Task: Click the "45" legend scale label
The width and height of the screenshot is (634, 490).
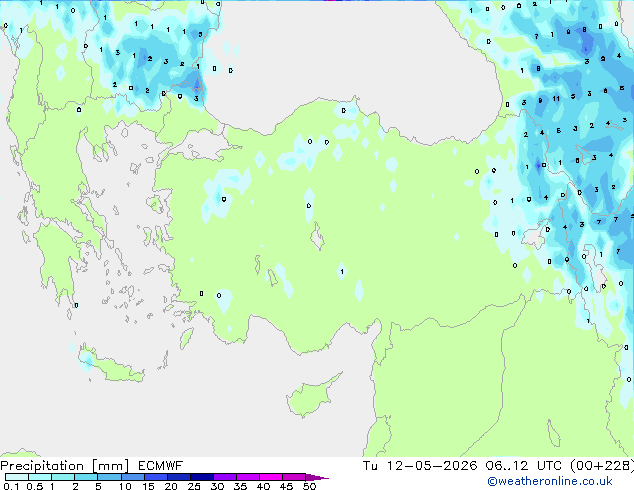Action: (286, 486)
